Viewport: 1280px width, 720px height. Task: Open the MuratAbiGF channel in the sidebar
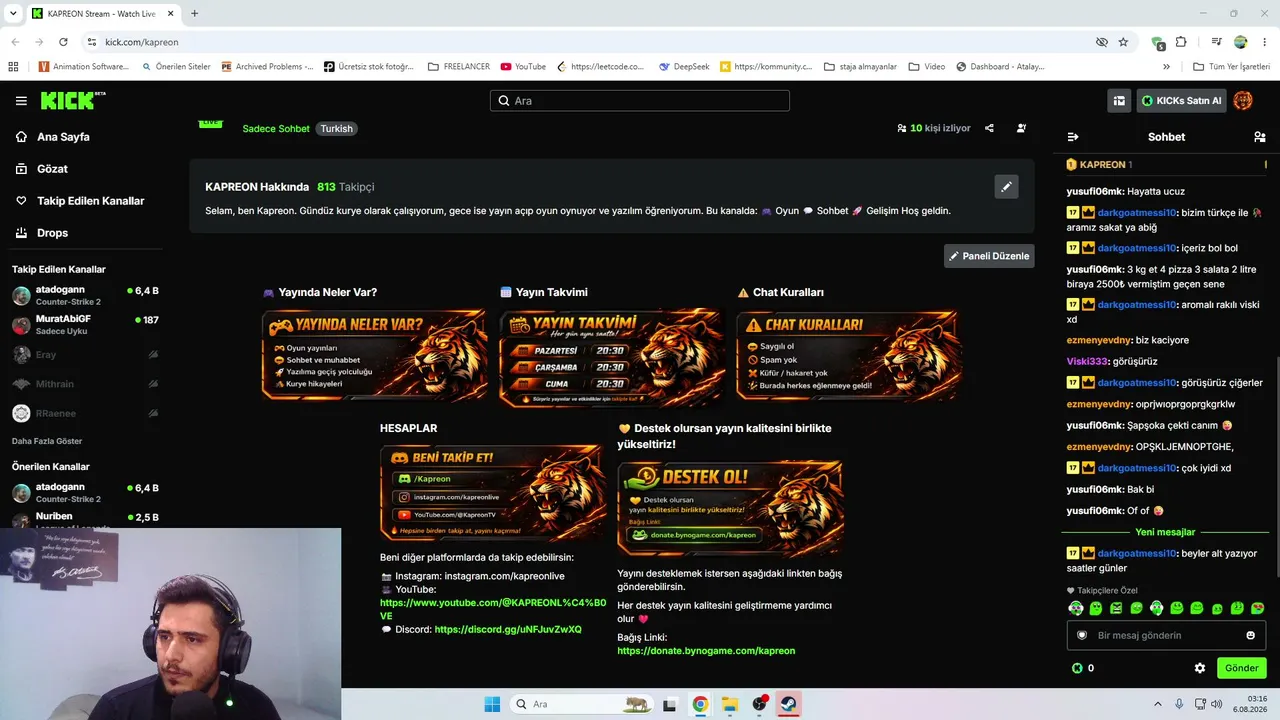tap(85, 325)
